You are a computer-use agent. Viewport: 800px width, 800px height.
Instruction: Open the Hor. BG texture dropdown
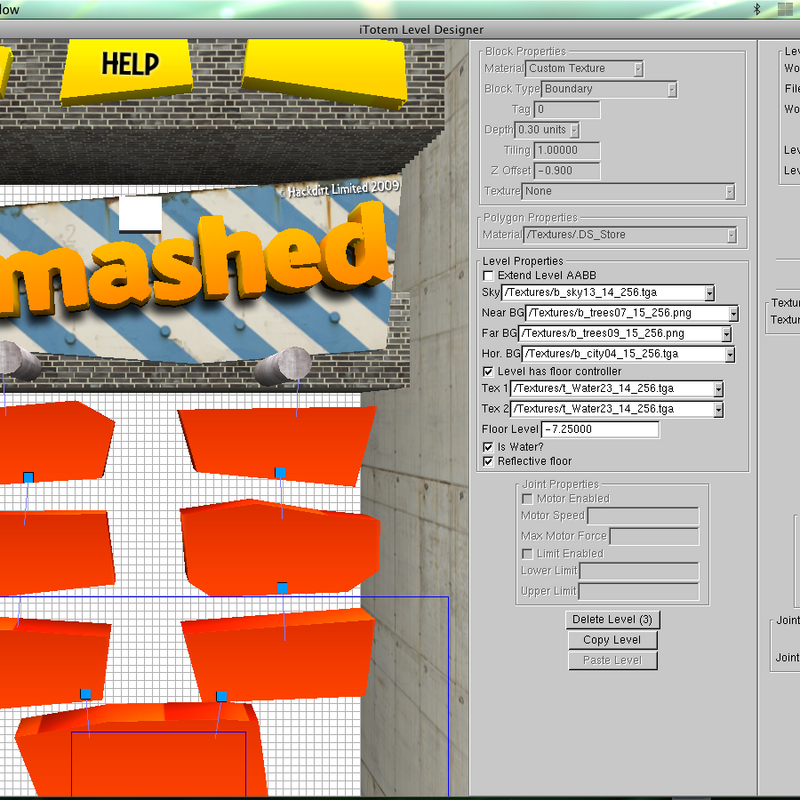click(628, 354)
